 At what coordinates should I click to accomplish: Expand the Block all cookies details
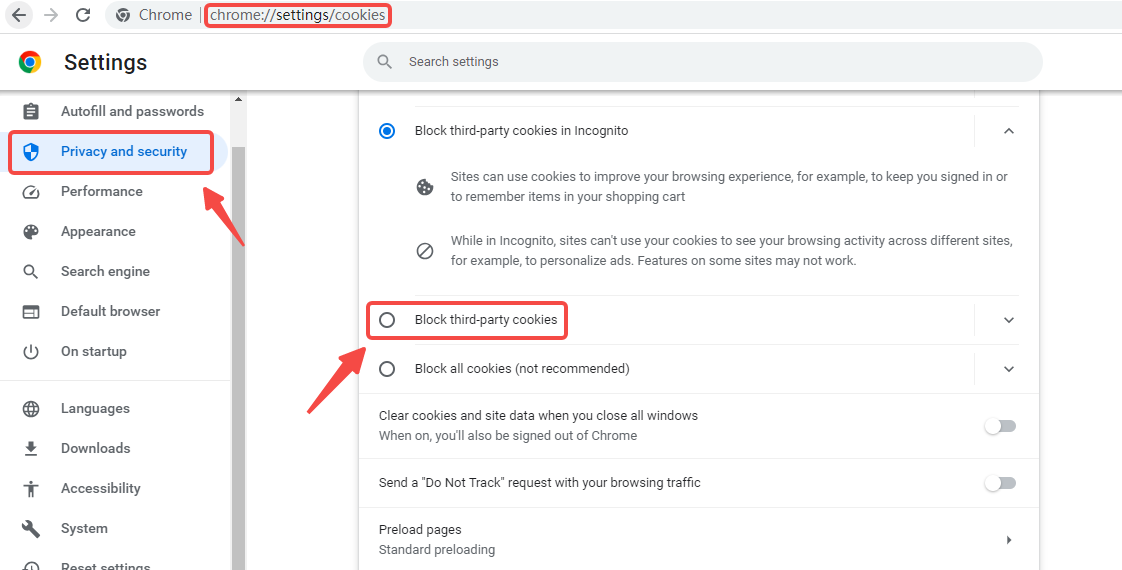[1008, 369]
